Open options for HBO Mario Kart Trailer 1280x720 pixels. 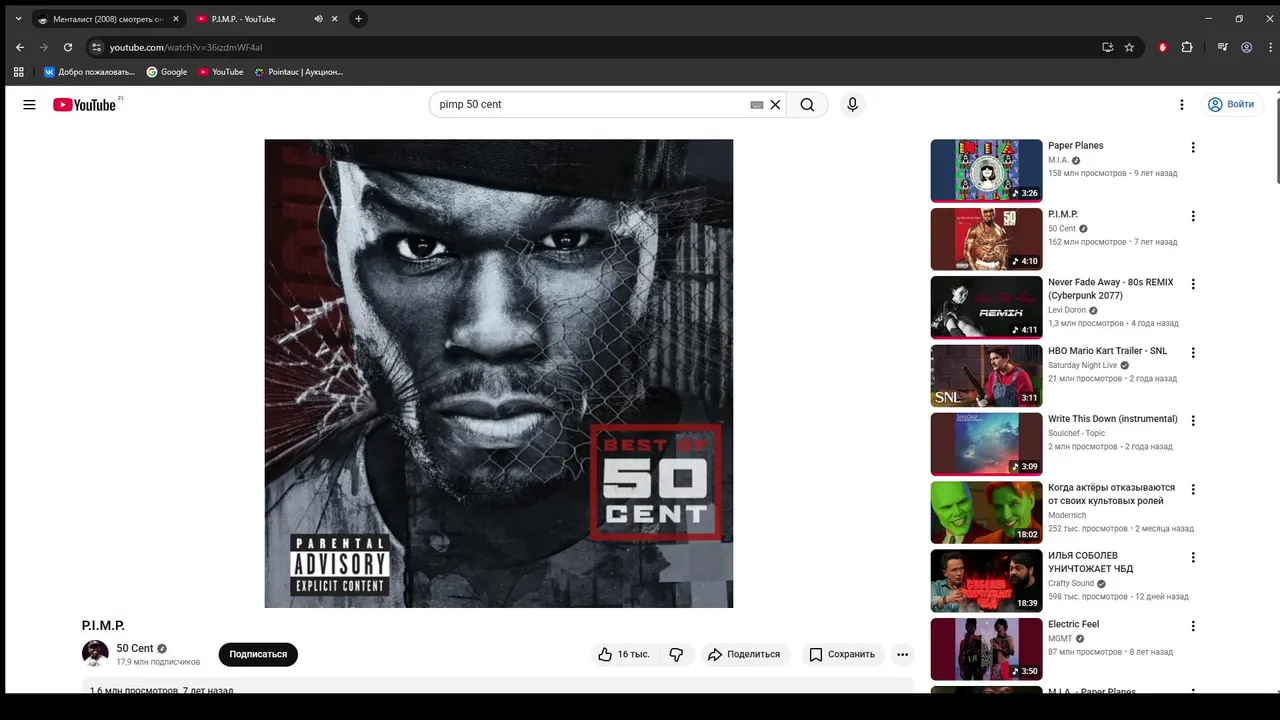[x=1192, y=352]
